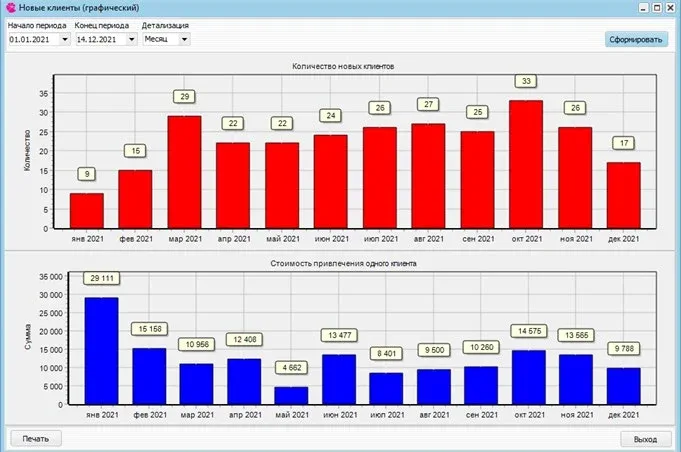The height and width of the screenshot is (452, 681).
Task: Expand the Конец периода date dropdown arrow
Action: point(132,40)
